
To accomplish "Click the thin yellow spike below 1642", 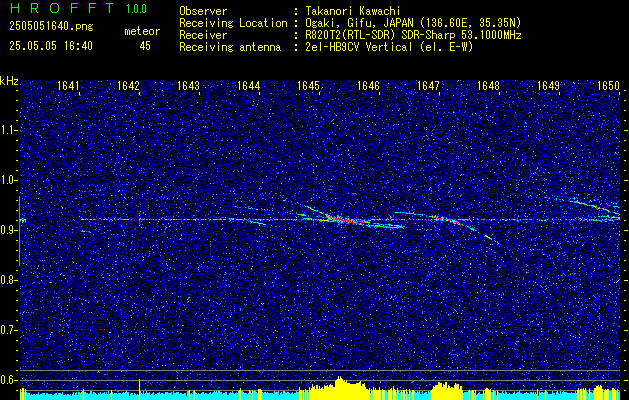I will [139, 389].
